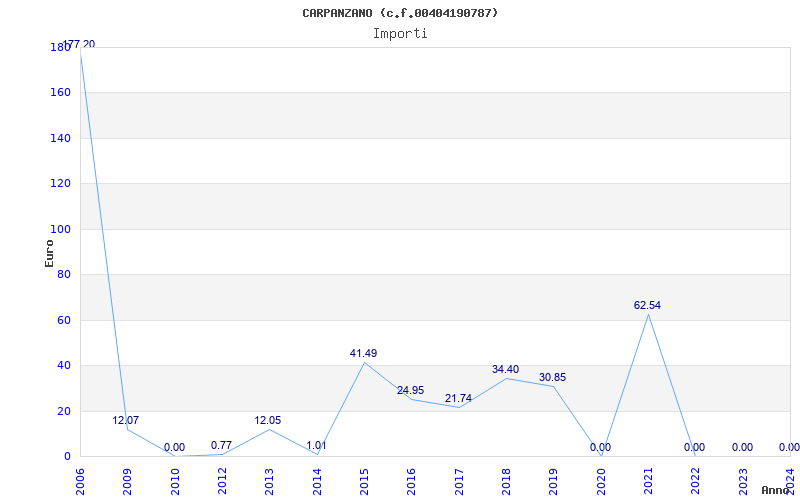Click the 2018 data point on line

pyautogui.click(x=506, y=378)
